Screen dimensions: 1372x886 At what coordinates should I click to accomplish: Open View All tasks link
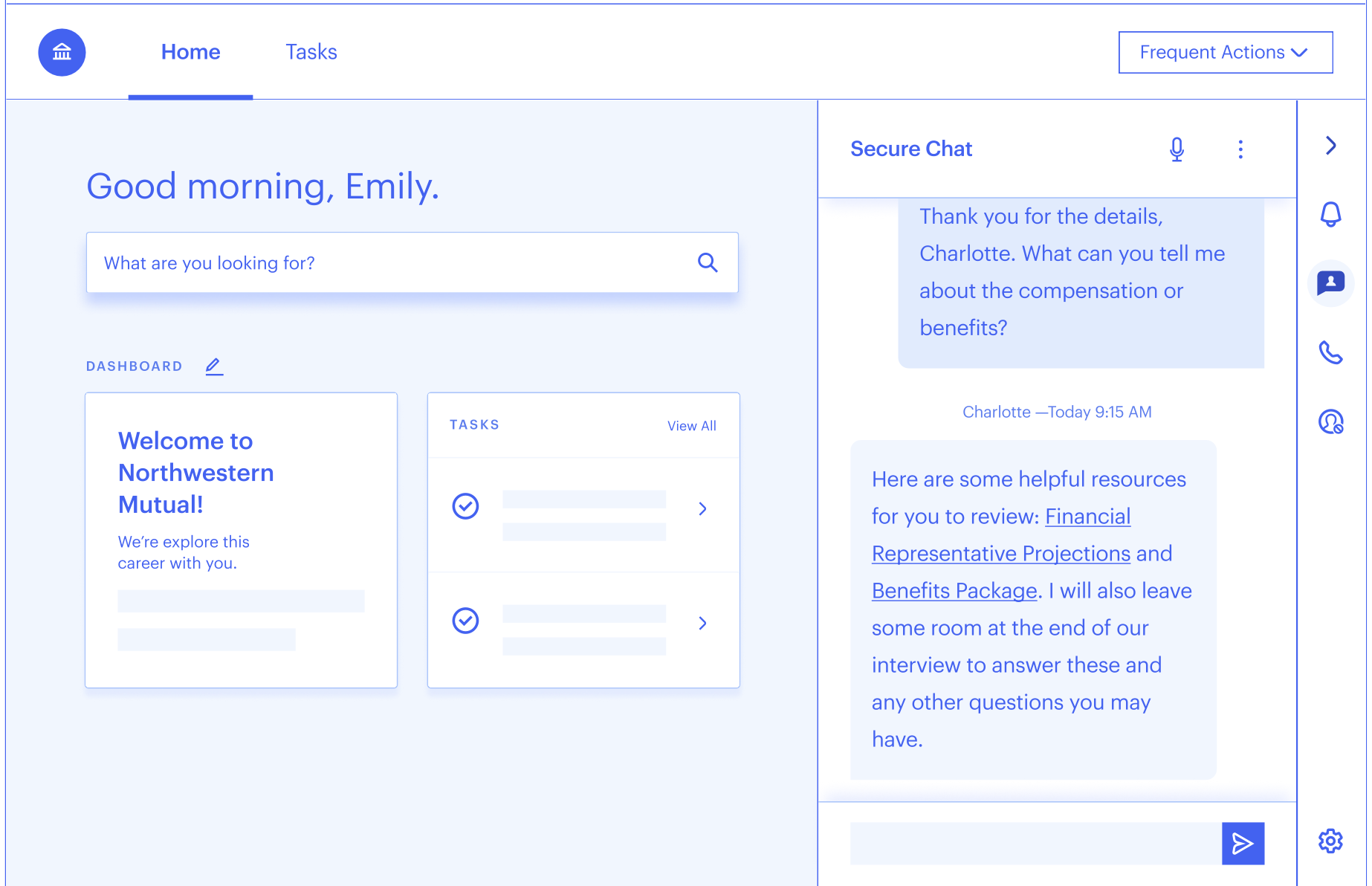pyautogui.click(x=691, y=426)
